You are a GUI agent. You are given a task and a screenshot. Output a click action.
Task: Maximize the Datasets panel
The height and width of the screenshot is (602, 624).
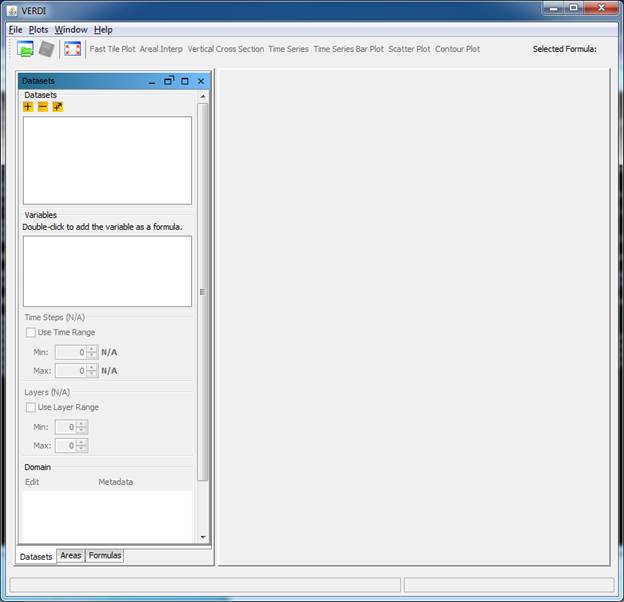click(x=185, y=81)
